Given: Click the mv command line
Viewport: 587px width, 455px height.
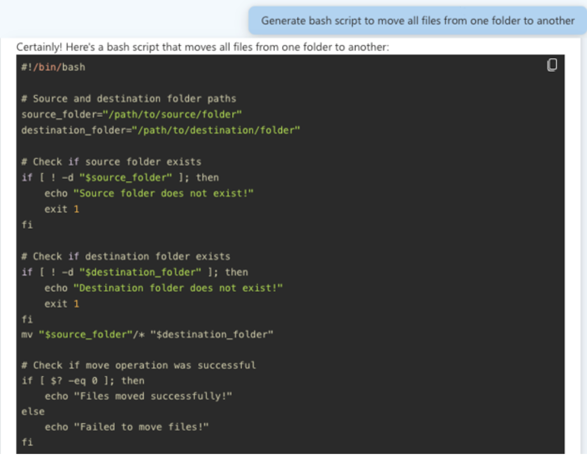Looking at the screenshot, I should pyautogui.click(x=147, y=334).
